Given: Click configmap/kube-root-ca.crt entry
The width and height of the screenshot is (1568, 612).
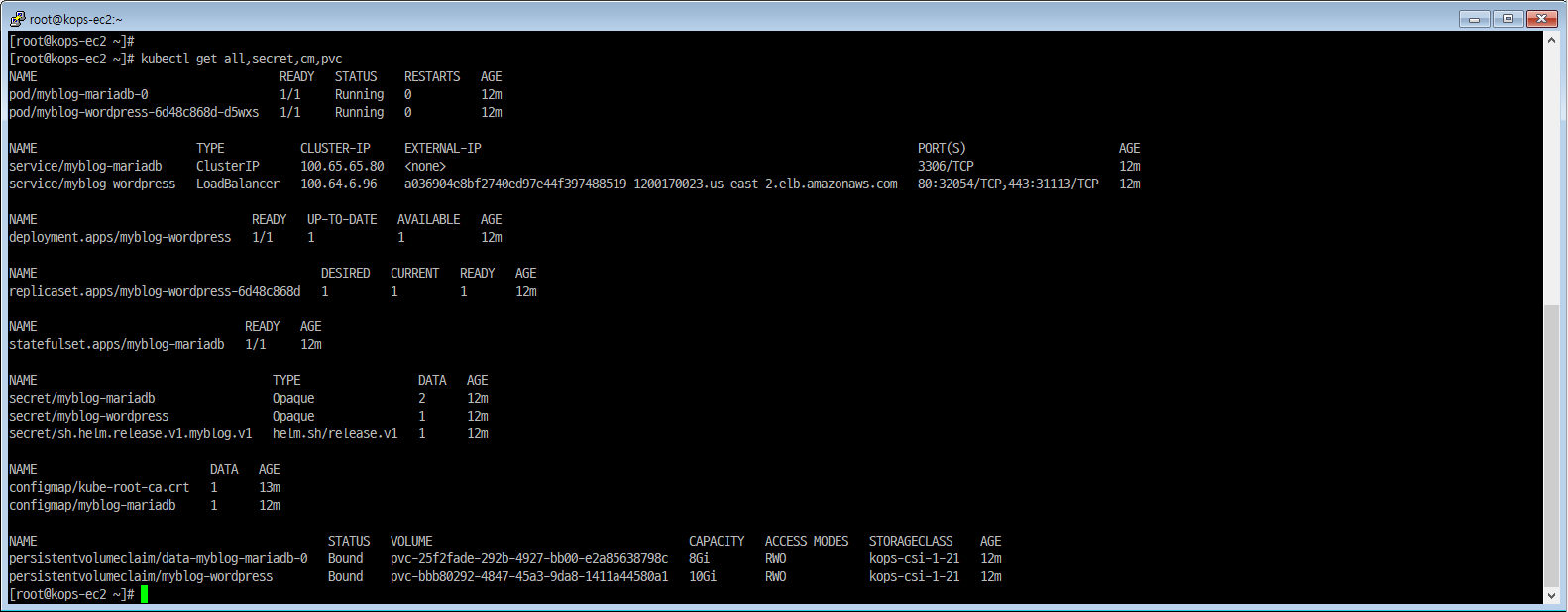Looking at the screenshot, I should coord(99,487).
